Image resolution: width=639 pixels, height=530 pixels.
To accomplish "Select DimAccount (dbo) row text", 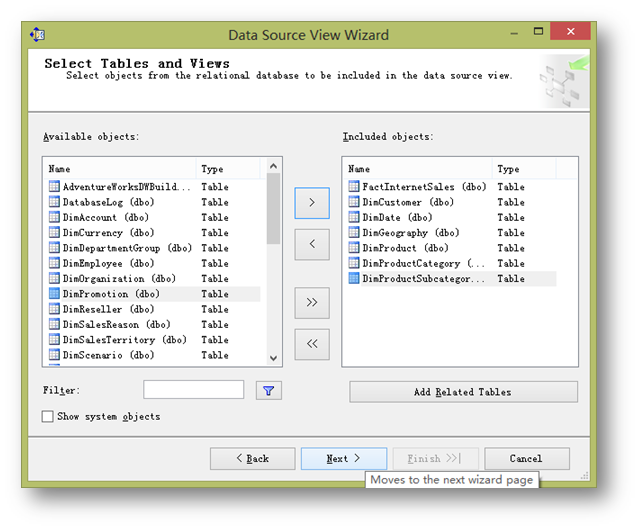I will [106, 218].
